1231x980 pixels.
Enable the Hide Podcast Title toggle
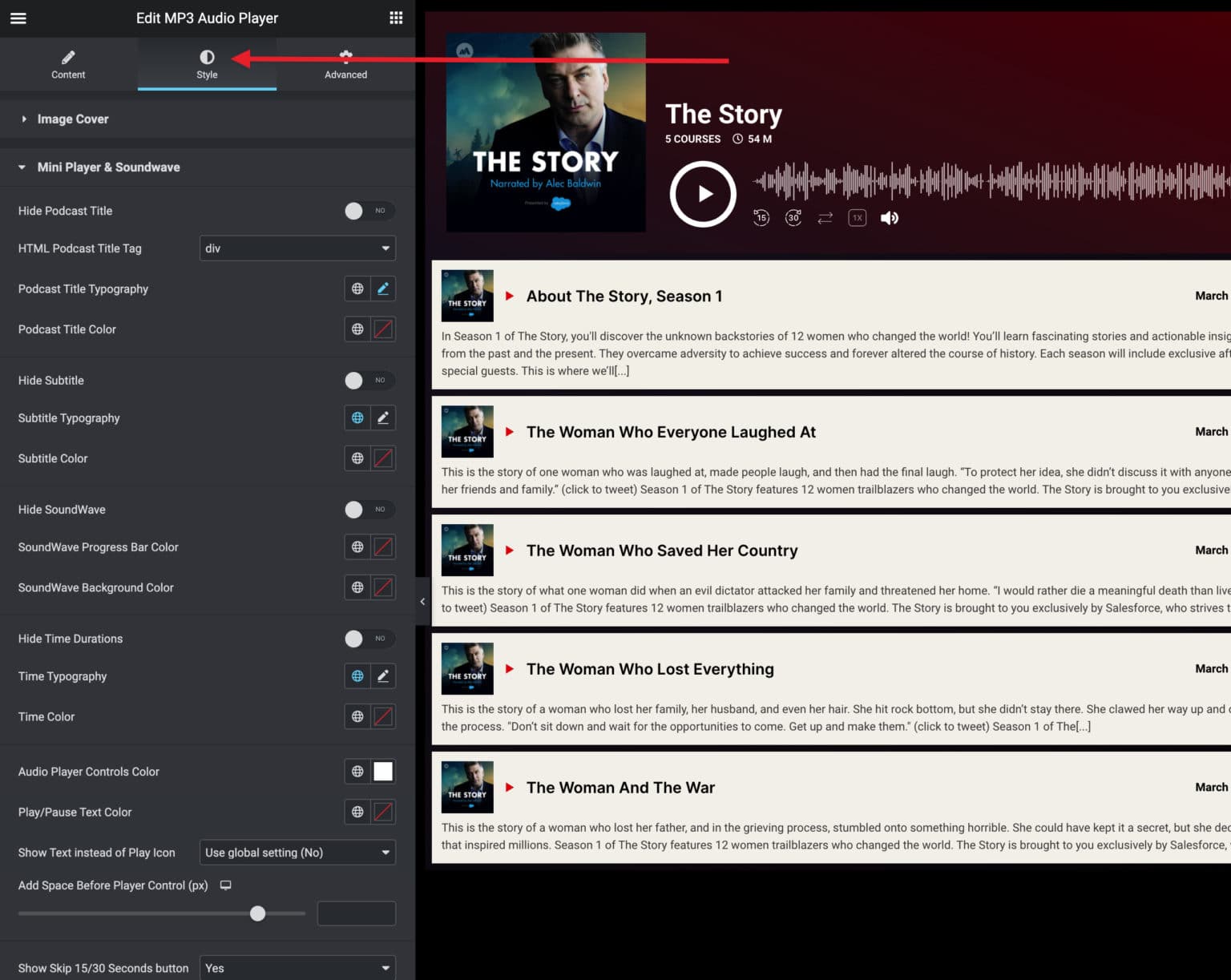click(x=369, y=211)
